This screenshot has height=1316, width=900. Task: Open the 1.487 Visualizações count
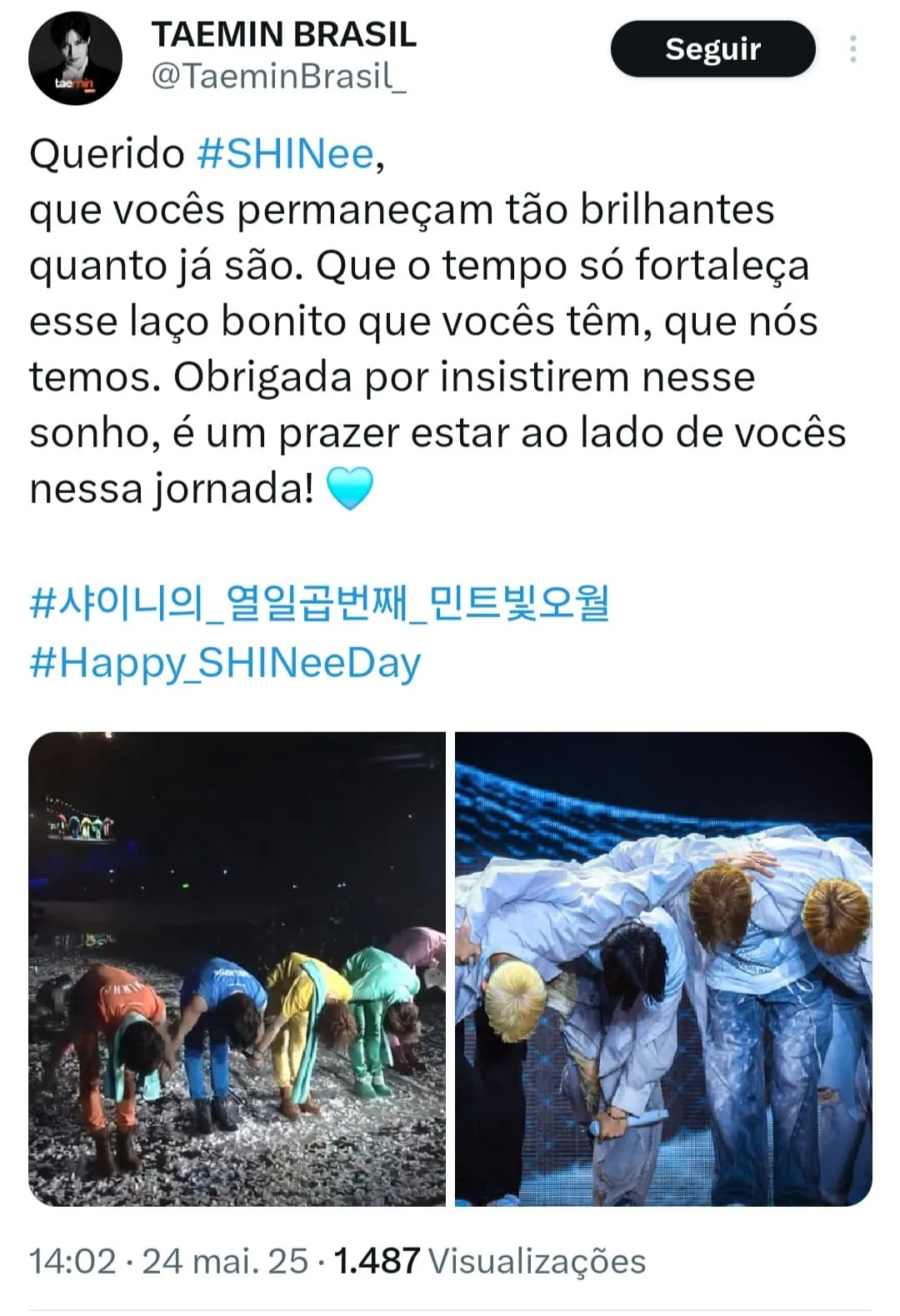[490, 1261]
